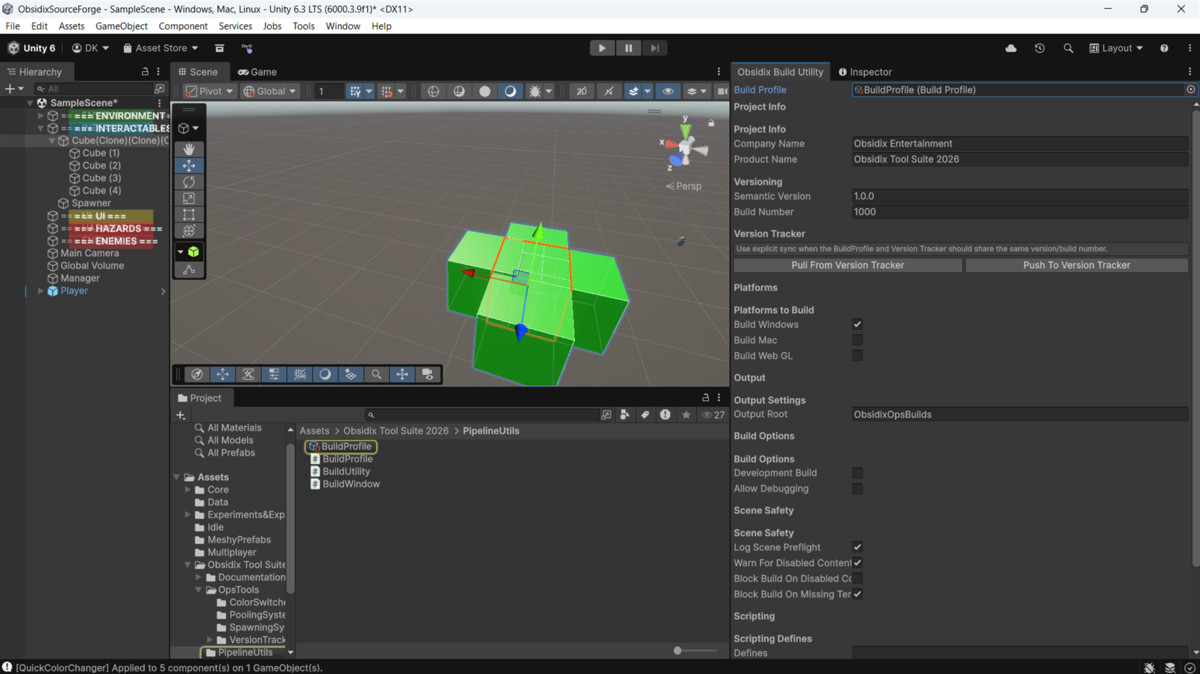This screenshot has width=1200, height=674.
Task: Click the Pause button
Action: (628, 48)
